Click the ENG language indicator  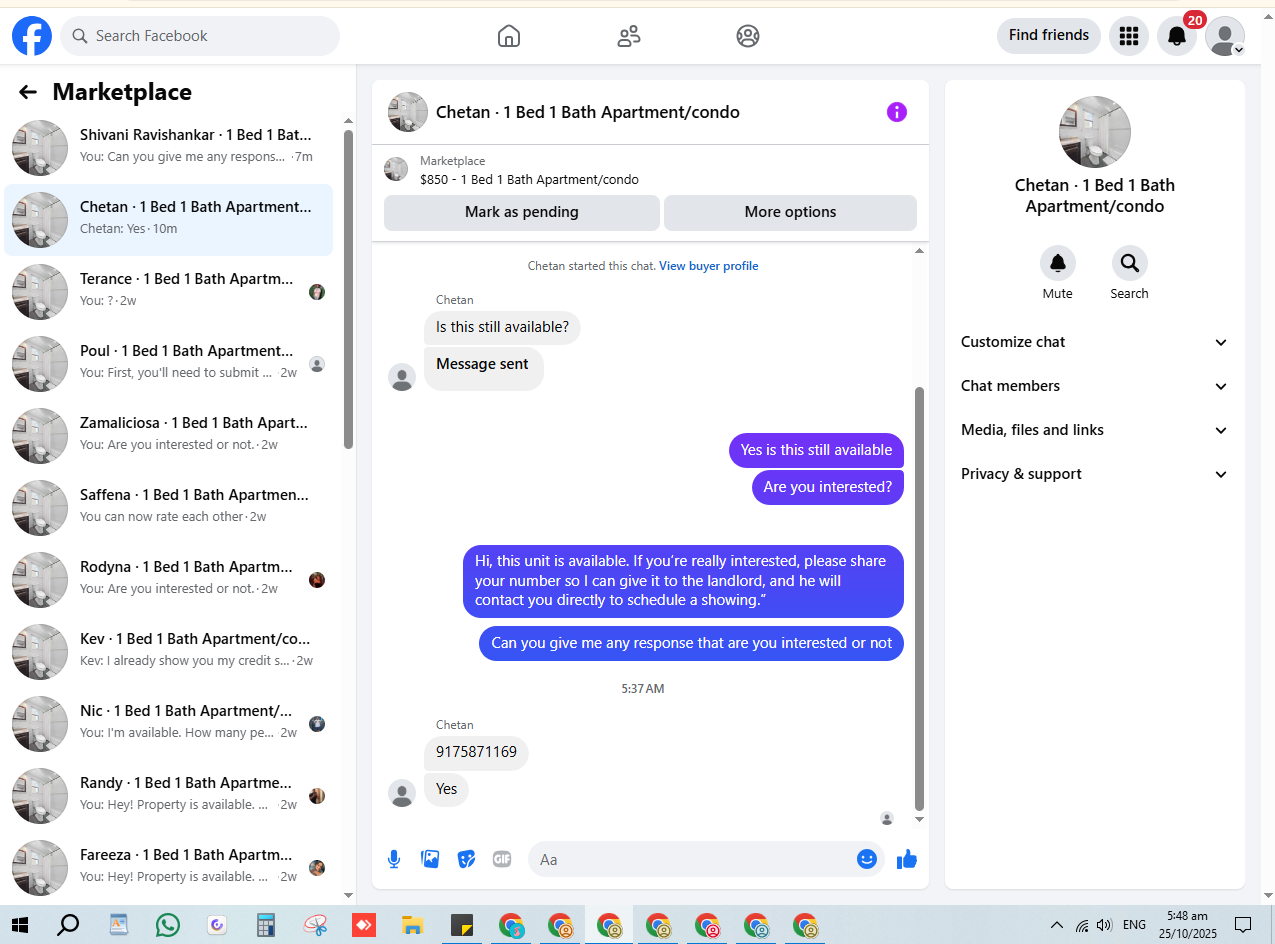coord(1134,925)
